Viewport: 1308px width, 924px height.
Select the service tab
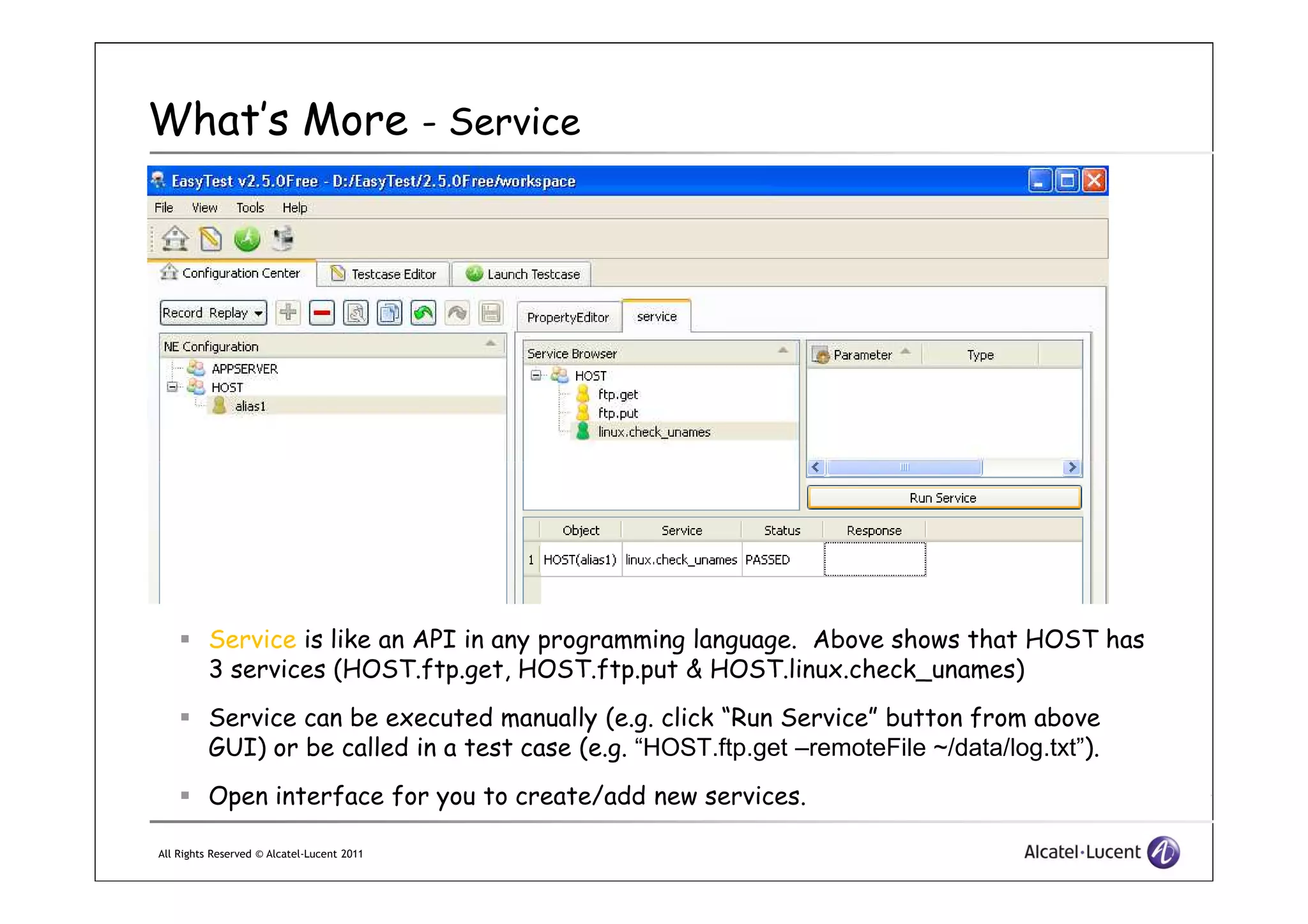click(657, 316)
